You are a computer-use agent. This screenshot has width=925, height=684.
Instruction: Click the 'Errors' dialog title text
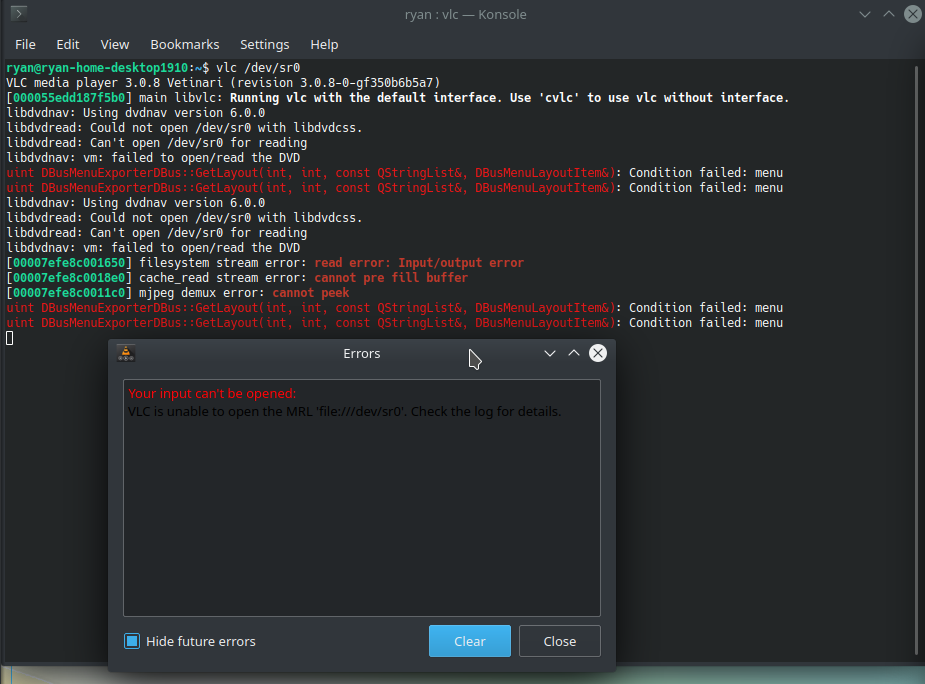362,354
